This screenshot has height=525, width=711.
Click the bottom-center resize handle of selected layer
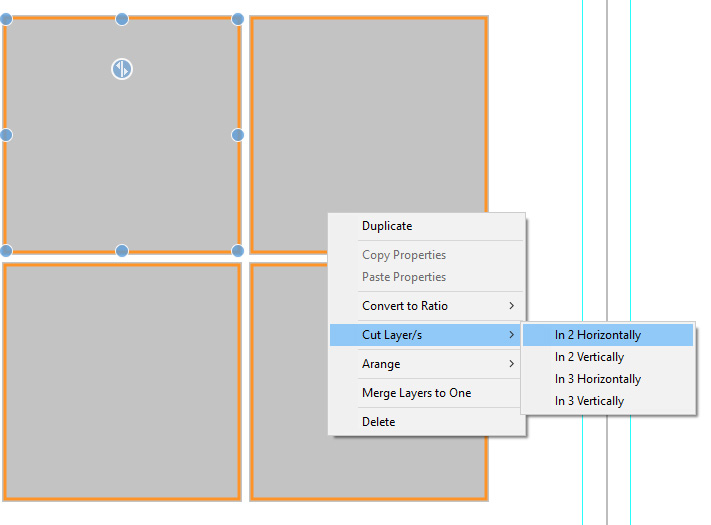(x=122, y=251)
